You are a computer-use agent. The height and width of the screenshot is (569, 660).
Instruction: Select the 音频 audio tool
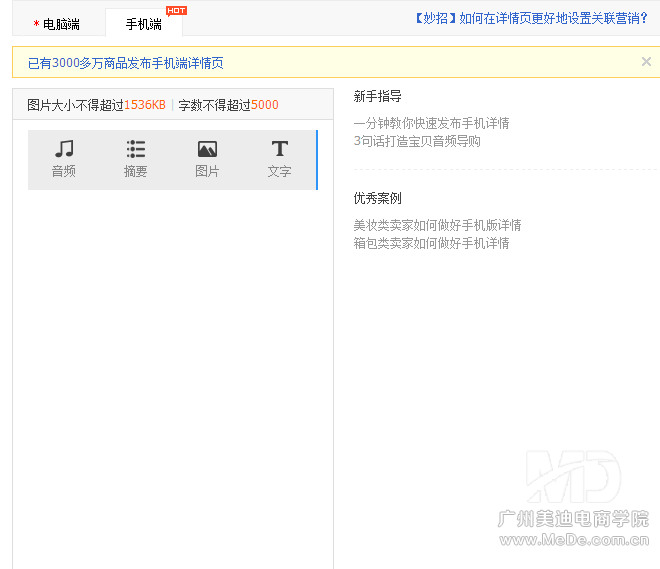click(64, 159)
